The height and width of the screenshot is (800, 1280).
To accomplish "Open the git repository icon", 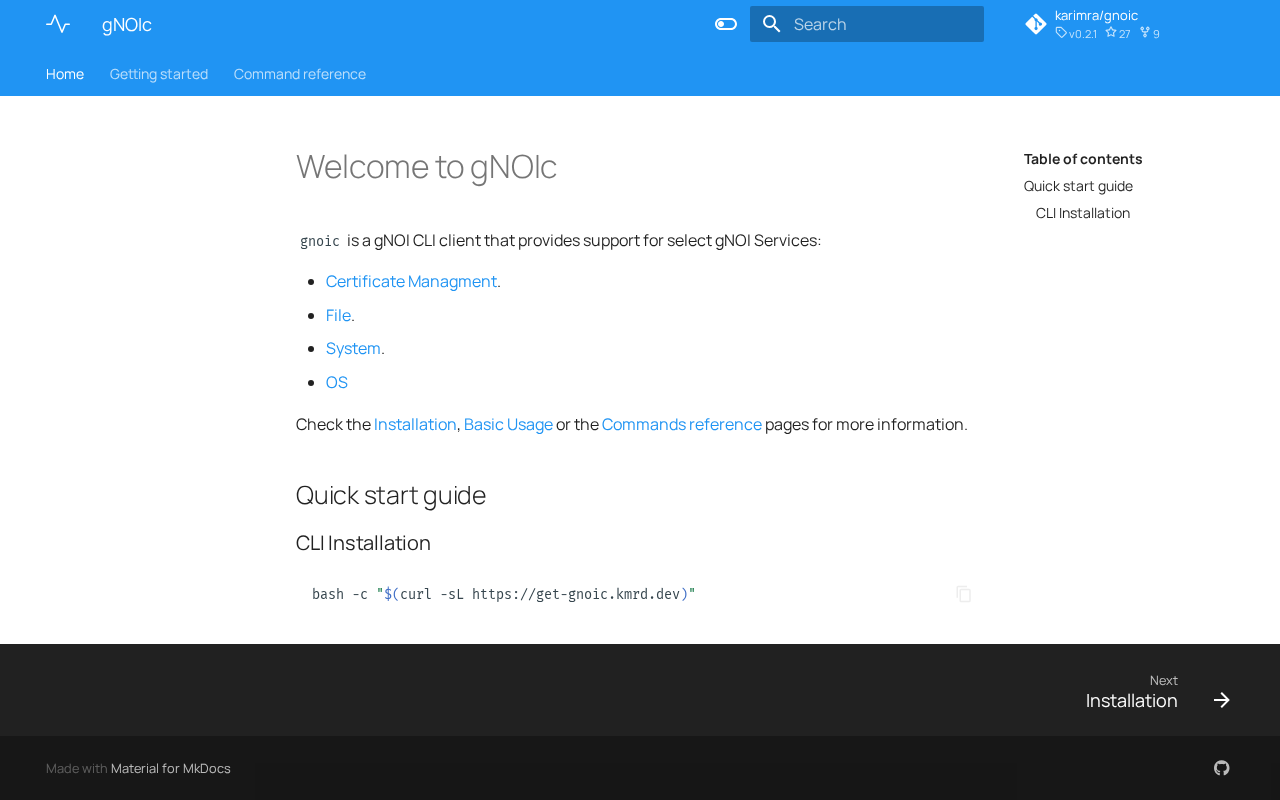I will point(1036,24).
